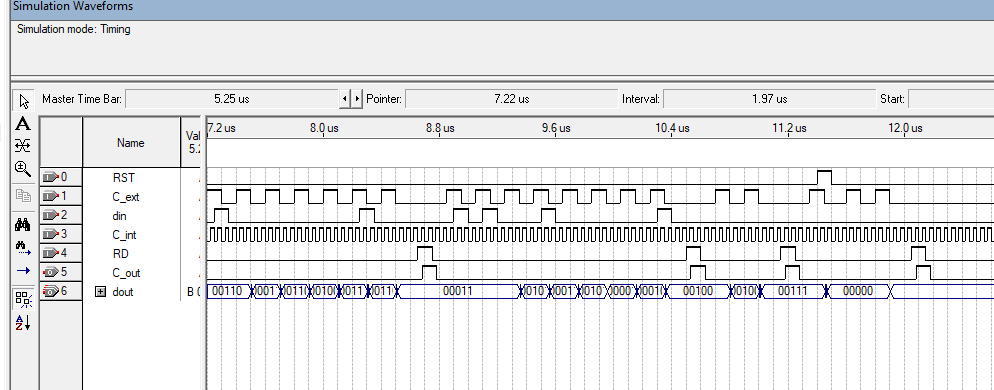The image size is (994, 390).
Task: Select the dout bus segment 00011
Action: tap(458, 292)
